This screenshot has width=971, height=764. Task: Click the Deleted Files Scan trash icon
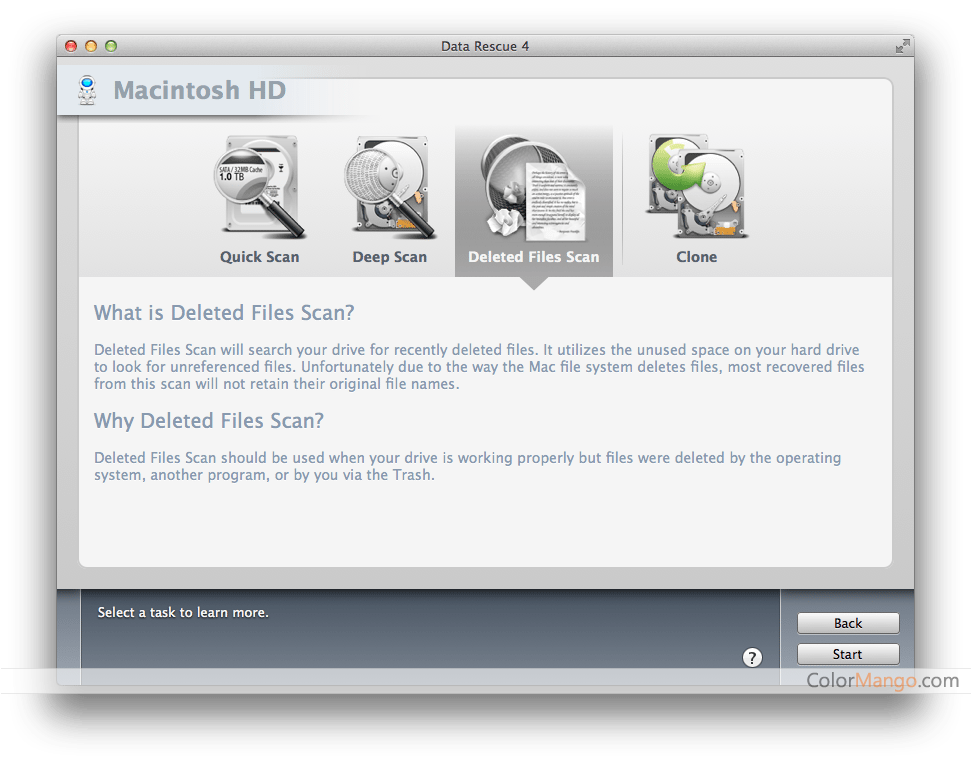pos(533,188)
